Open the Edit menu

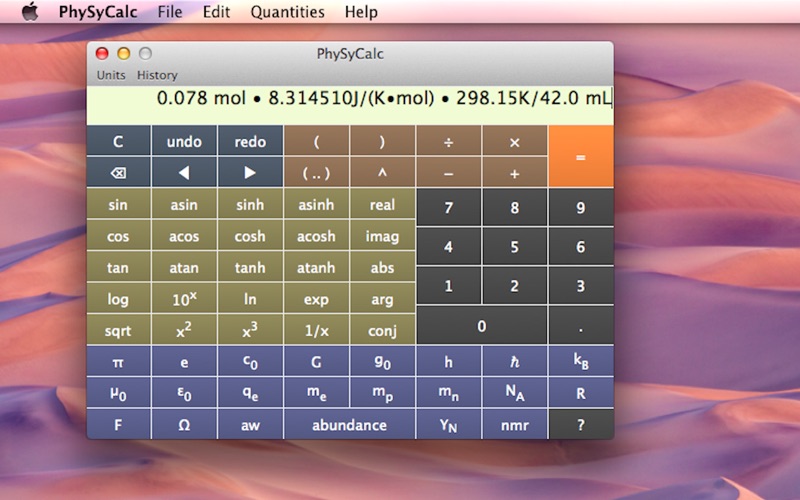coord(216,11)
